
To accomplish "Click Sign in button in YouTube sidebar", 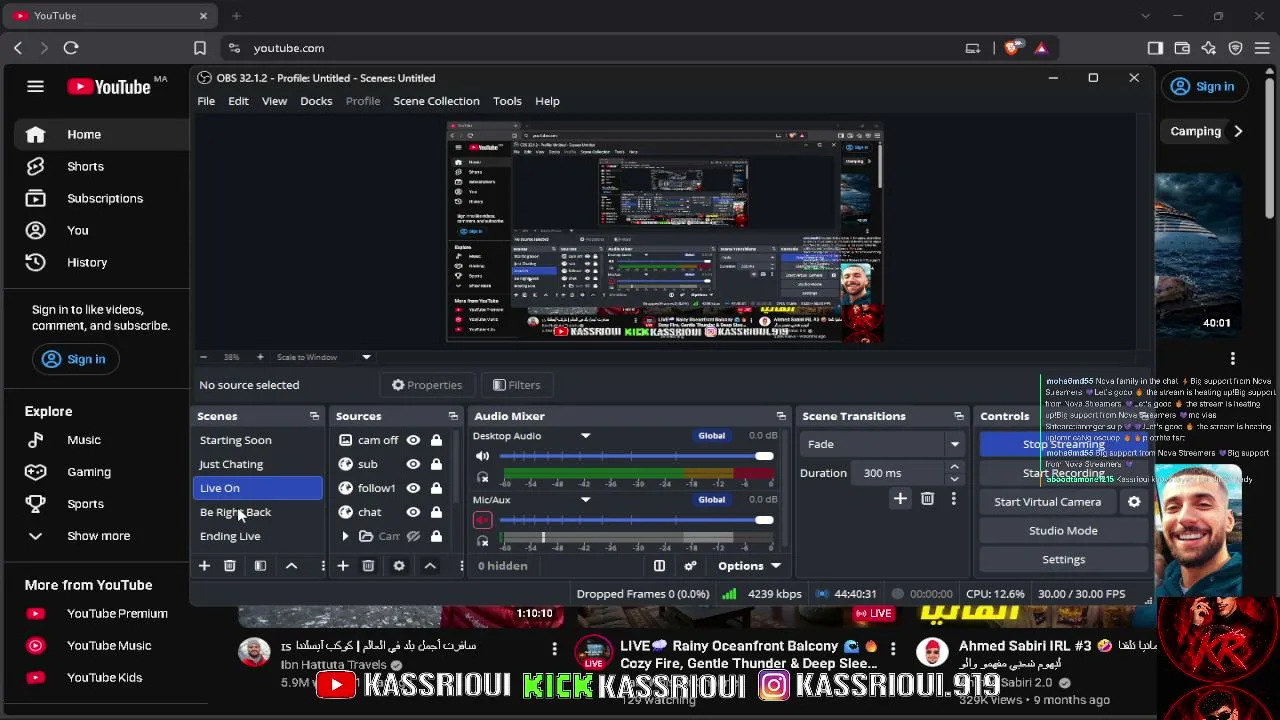I will (74, 359).
